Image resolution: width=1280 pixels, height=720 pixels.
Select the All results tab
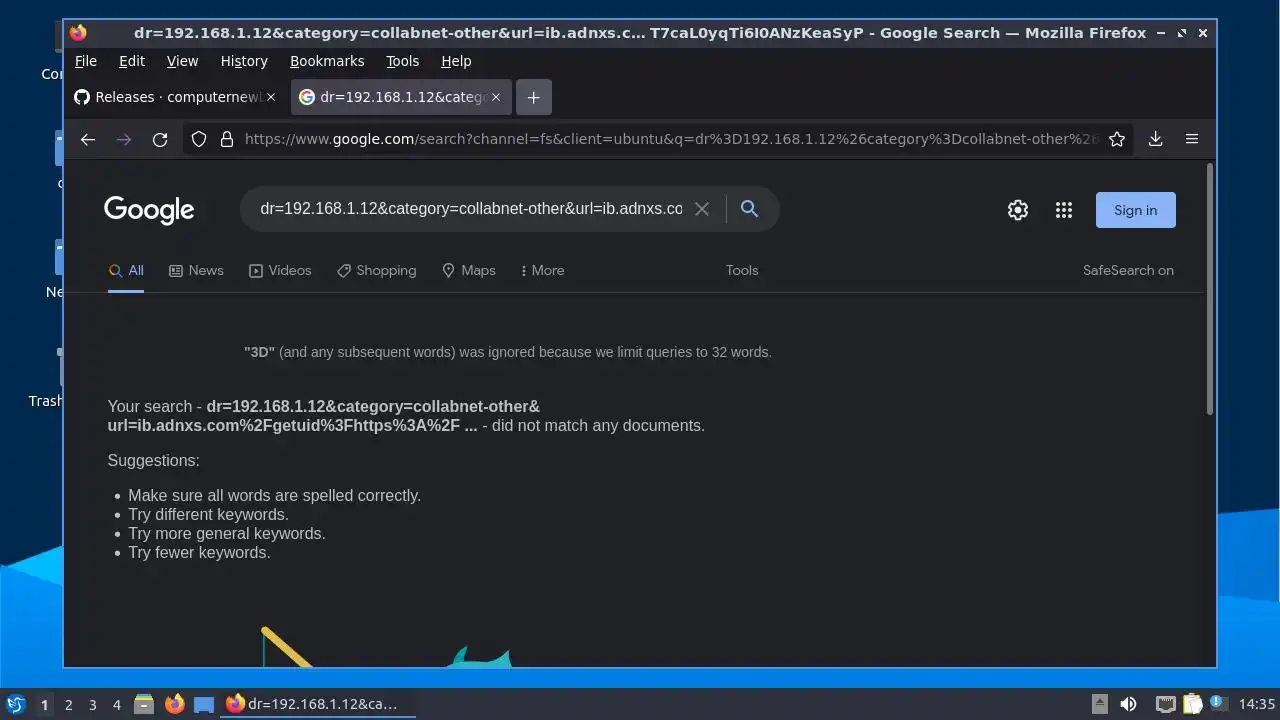(126, 270)
